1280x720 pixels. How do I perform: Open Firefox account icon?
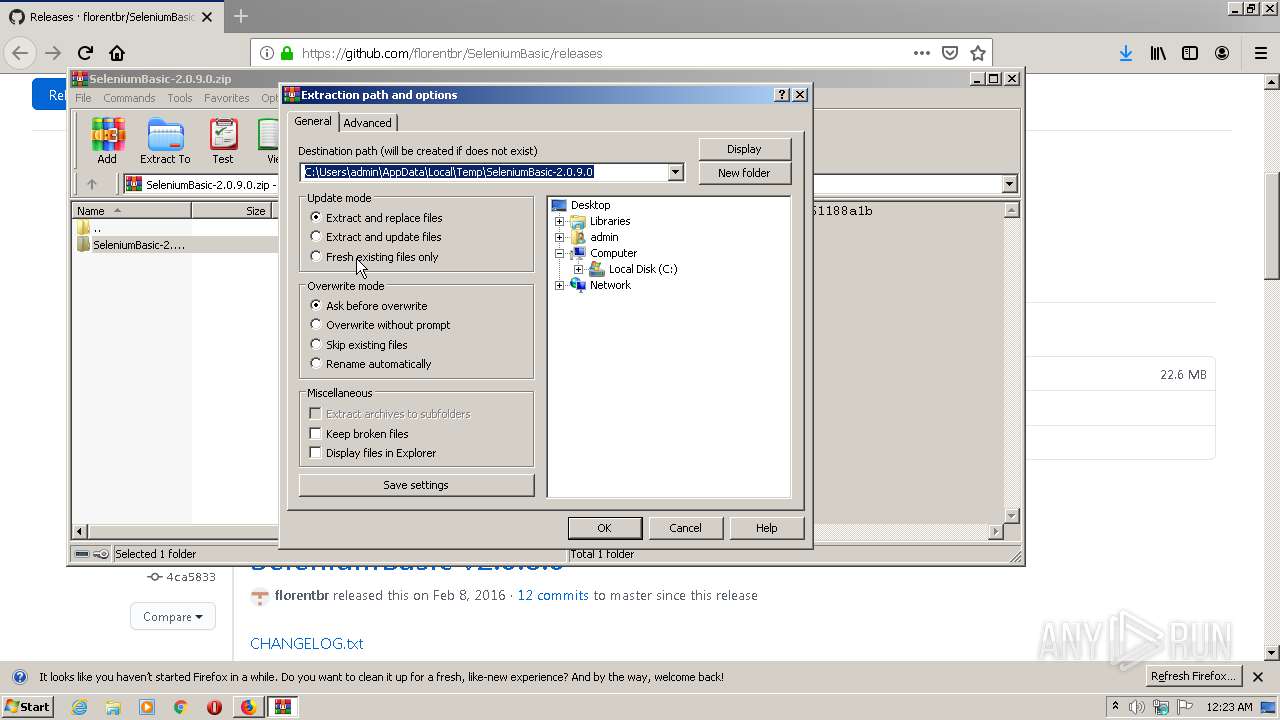tap(1222, 53)
